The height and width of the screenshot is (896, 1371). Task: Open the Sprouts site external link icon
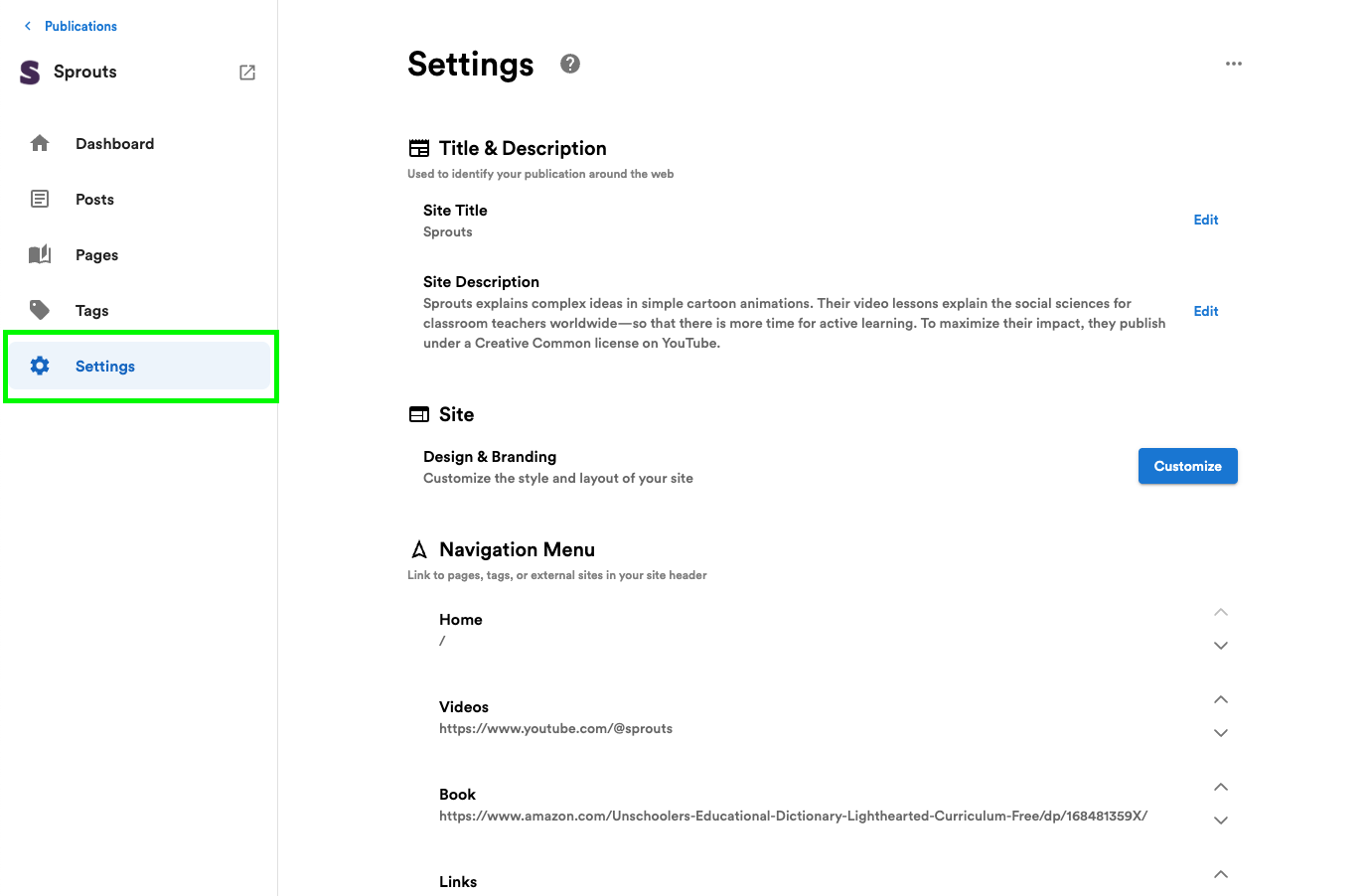(247, 73)
